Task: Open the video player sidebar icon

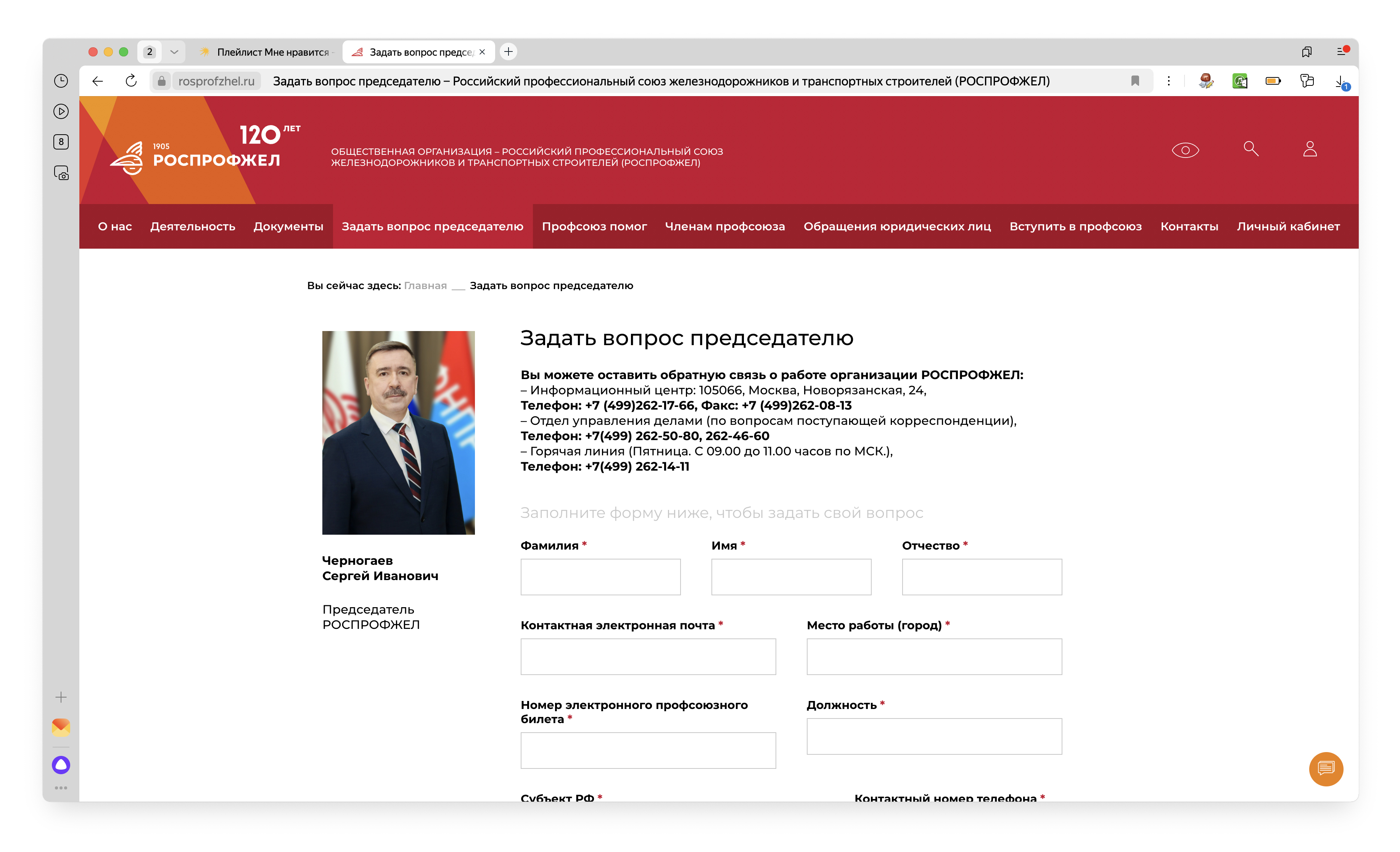Action: coord(61,111)
